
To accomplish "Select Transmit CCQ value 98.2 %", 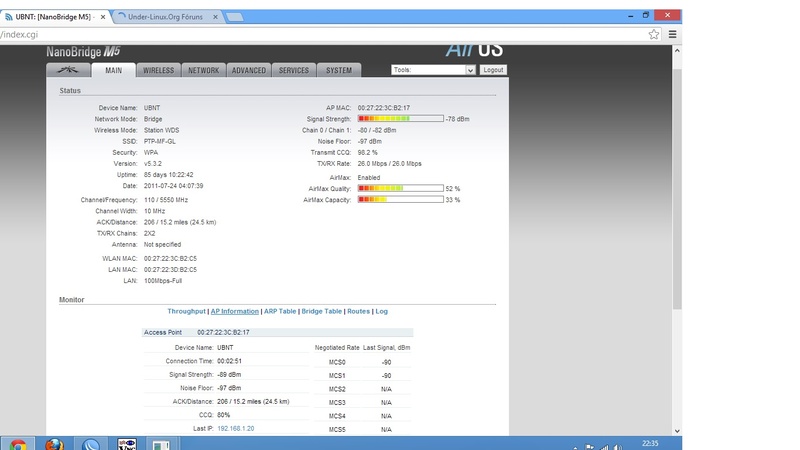I will (367, 153).
